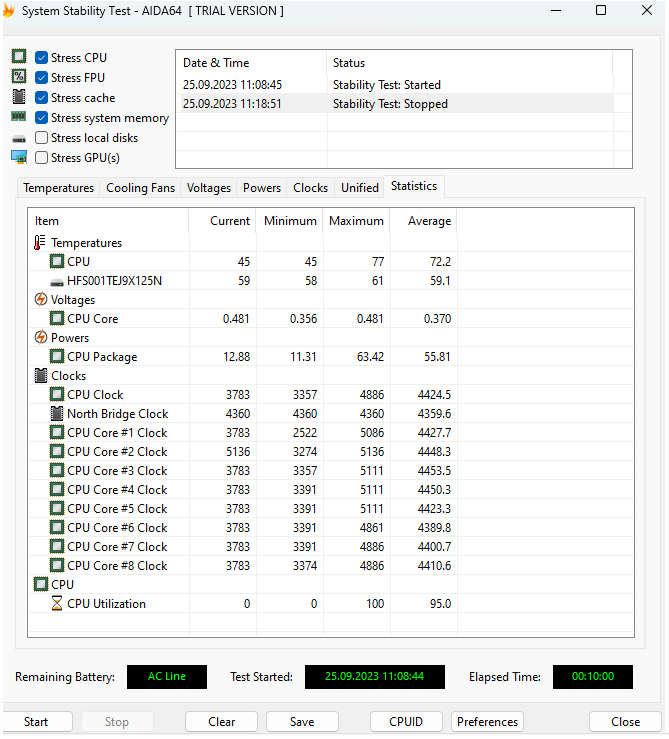This screenshot has height=739, width=669.
Task: Switch to the Powers tab
Action: click(262, 188)
